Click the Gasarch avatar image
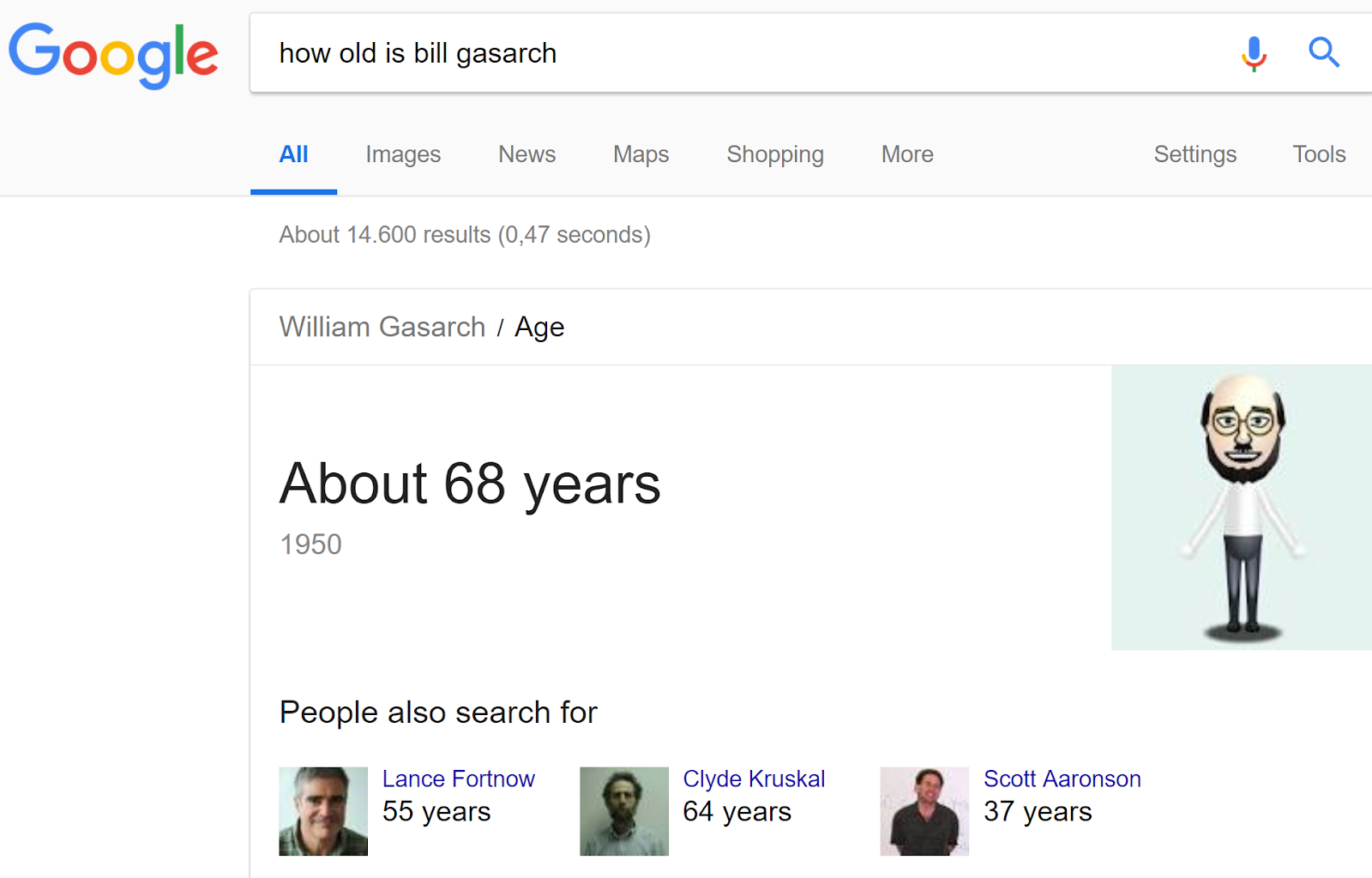The height and width of the screenshot is (878, 1372). coord(1241,507)
